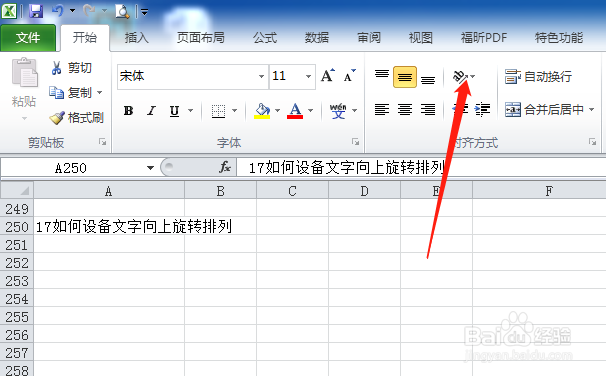Apply the red font color
The image size is (606, 376).
[295, 111]
